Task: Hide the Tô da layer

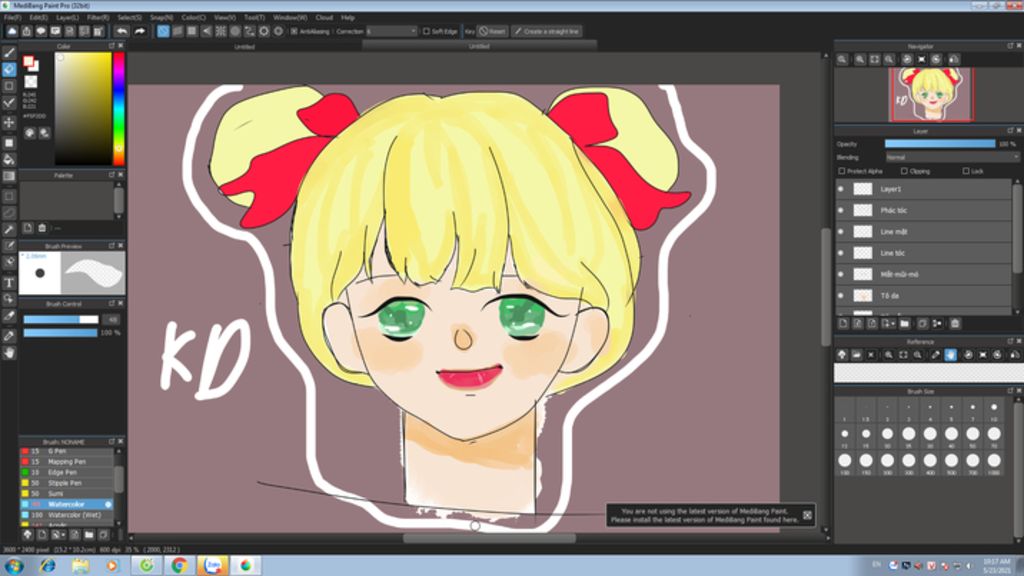Action: pyautogui.click(x=841, y=296)
